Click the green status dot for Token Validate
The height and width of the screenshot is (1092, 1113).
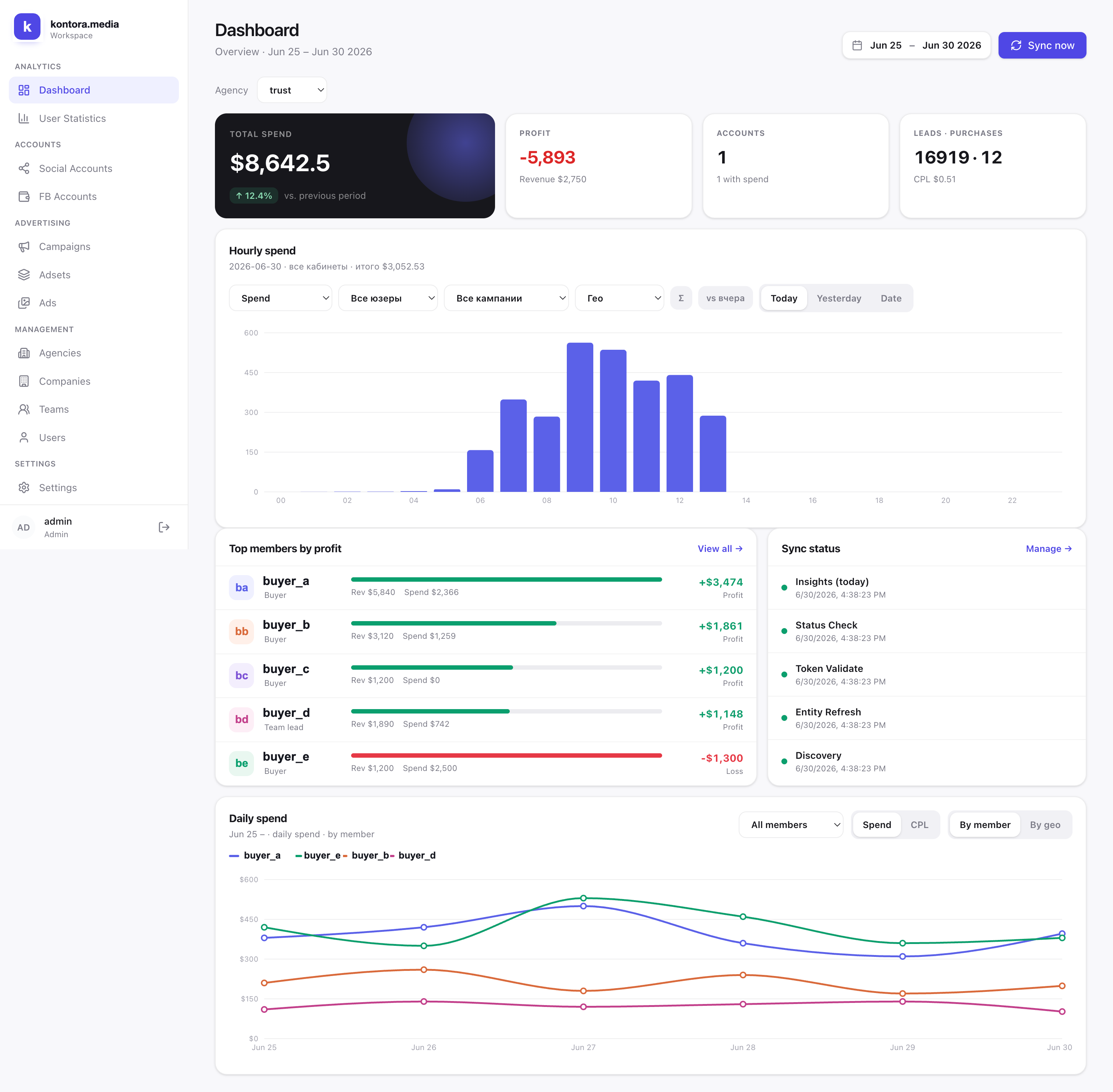coord(784,674)
